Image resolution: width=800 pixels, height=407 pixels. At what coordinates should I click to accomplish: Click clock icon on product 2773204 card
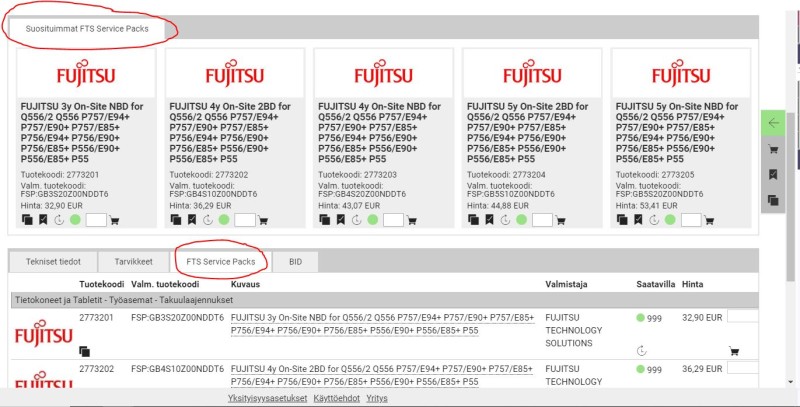click(506, 220)
